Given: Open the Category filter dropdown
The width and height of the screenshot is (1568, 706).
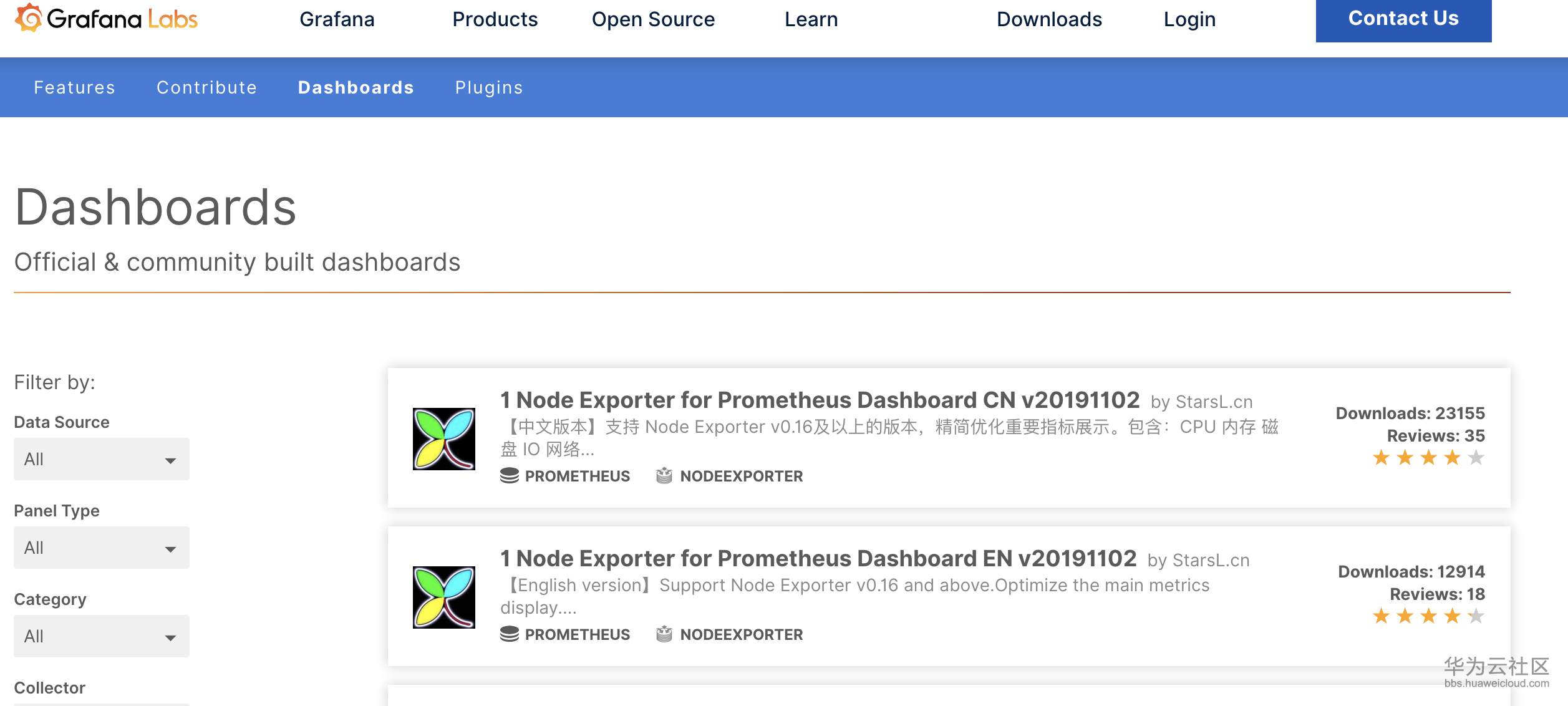Looking at the screenshot, I should click(x=101, y=637).
